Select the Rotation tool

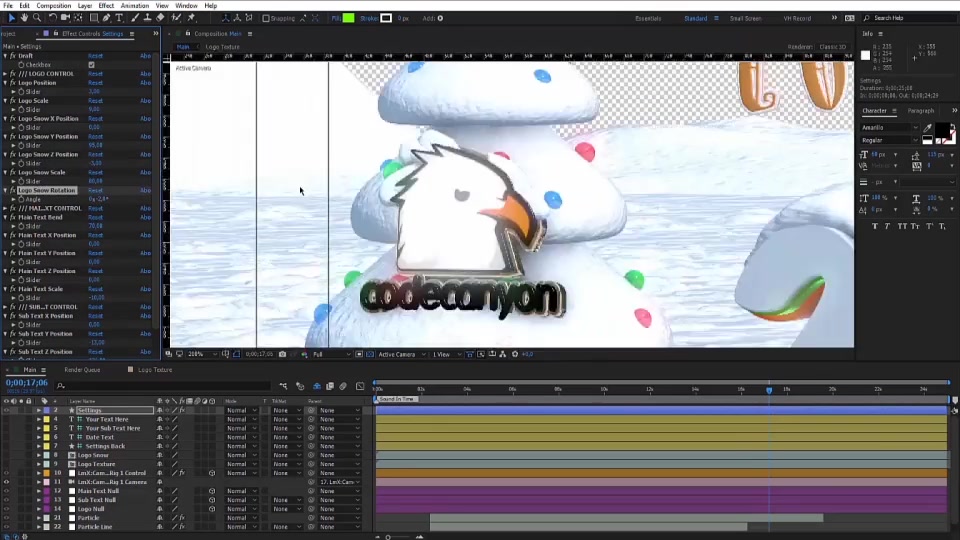(52, 18)
